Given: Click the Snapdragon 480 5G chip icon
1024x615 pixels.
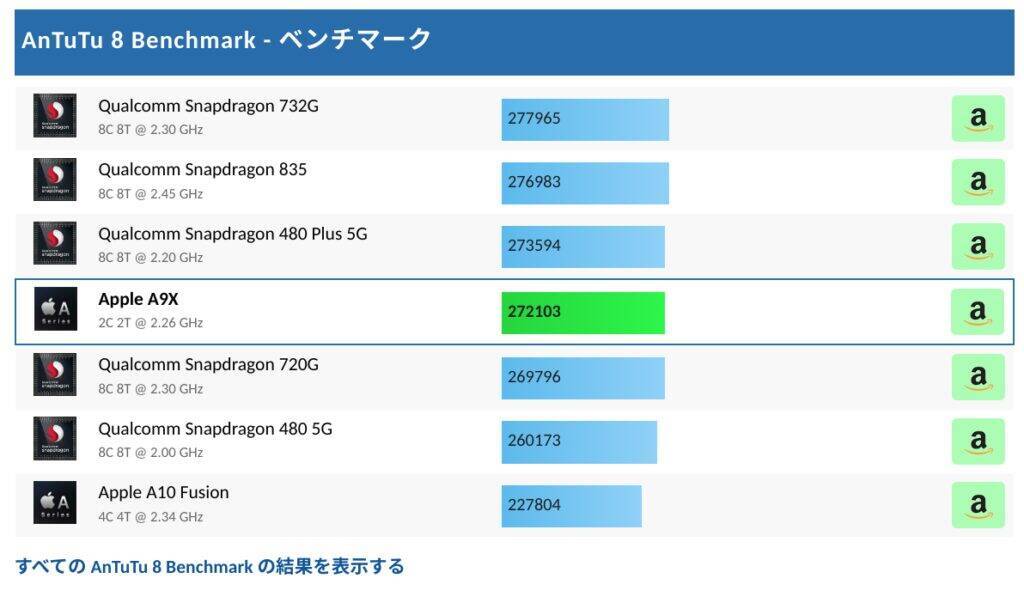Looking at the screenshot, I should [55, 439].
